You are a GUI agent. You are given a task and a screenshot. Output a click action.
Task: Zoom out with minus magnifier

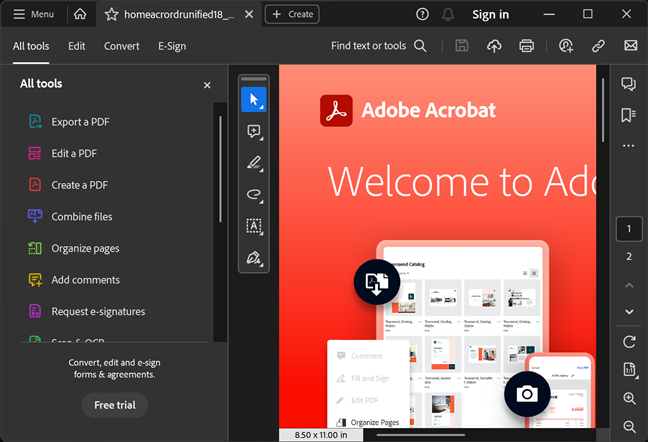coord(629,426)
